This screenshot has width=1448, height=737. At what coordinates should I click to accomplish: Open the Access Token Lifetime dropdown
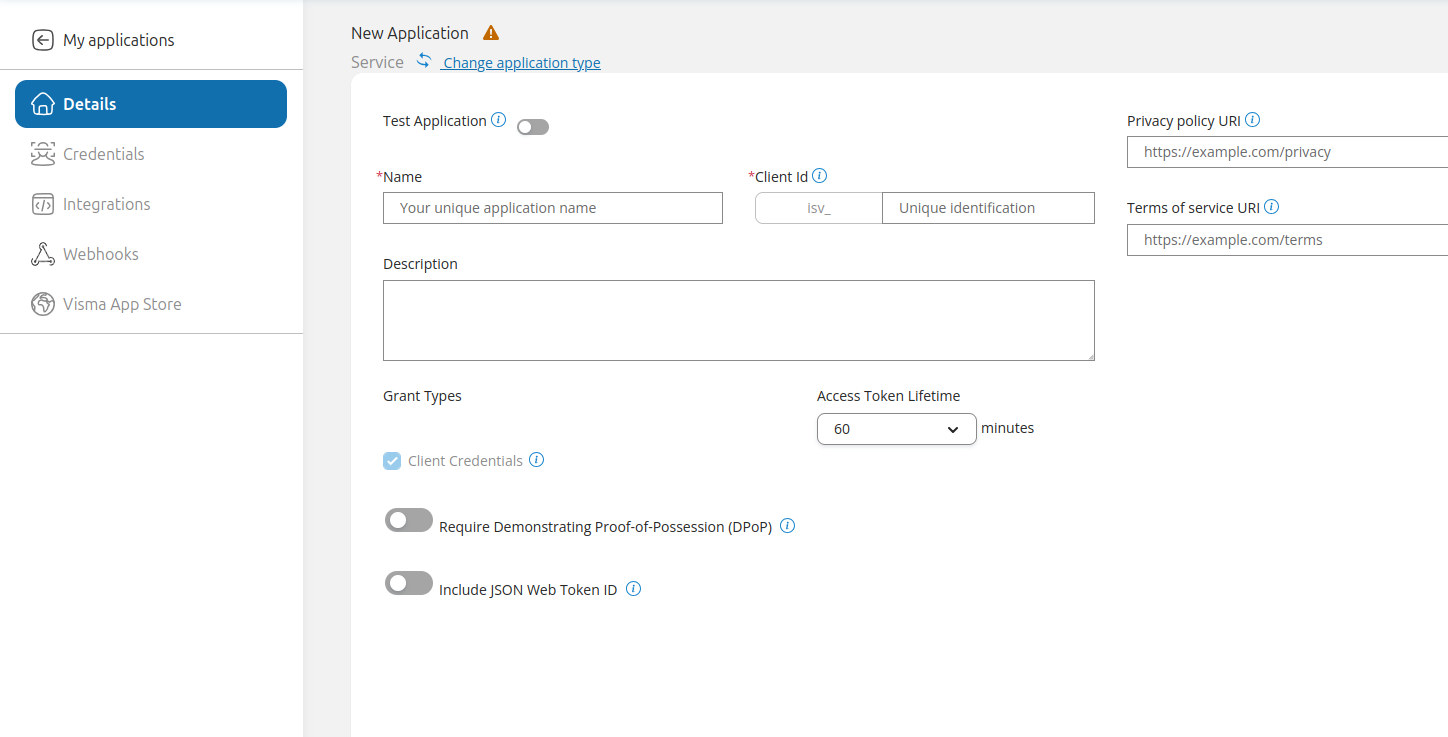click(x=896, y=428)
